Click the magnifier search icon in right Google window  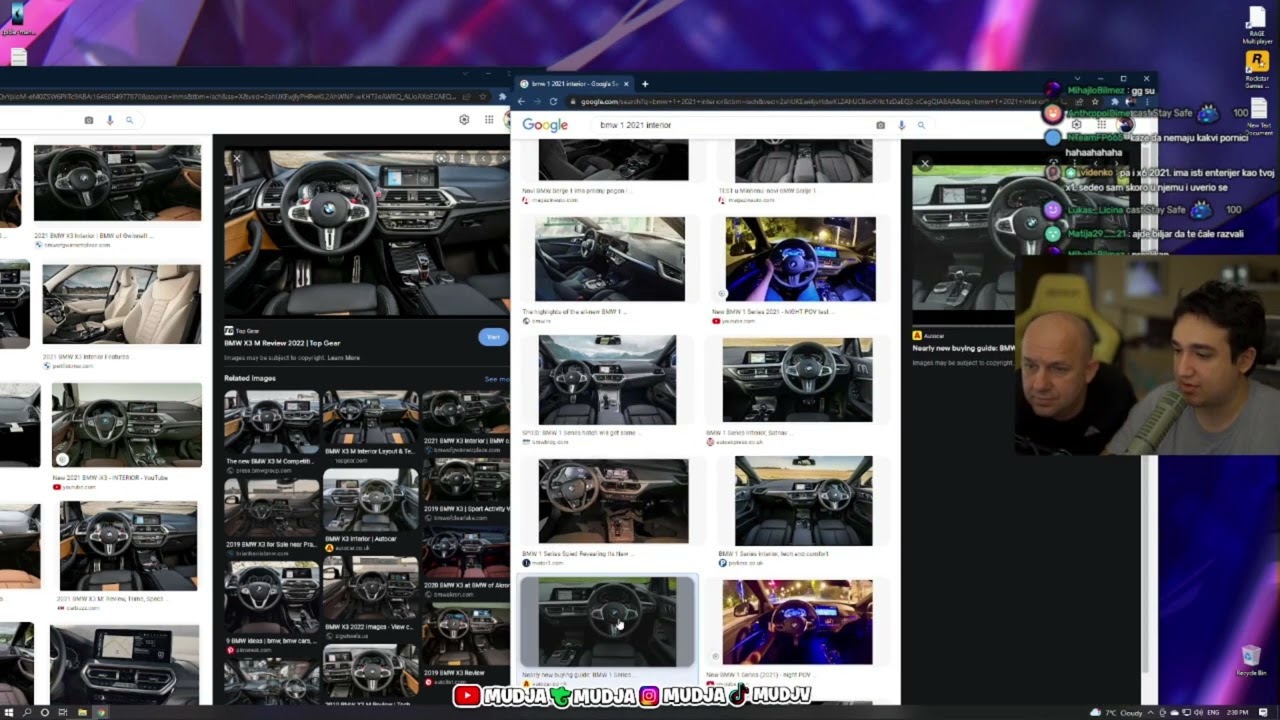click(x=921, y=125)
